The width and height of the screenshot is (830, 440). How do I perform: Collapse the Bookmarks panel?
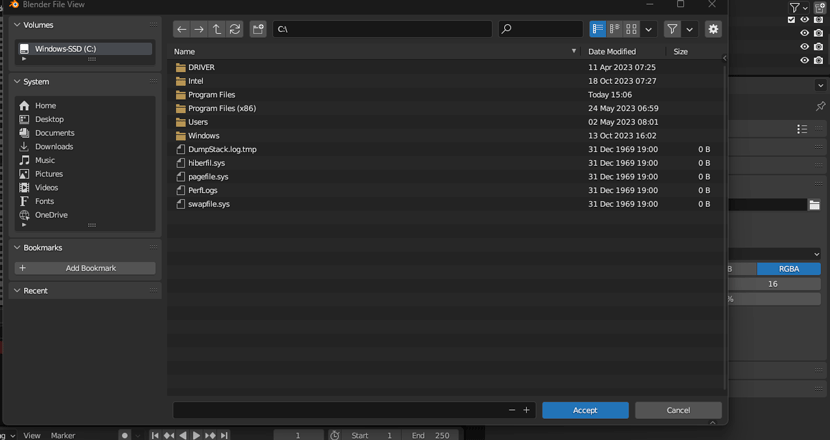17,248
